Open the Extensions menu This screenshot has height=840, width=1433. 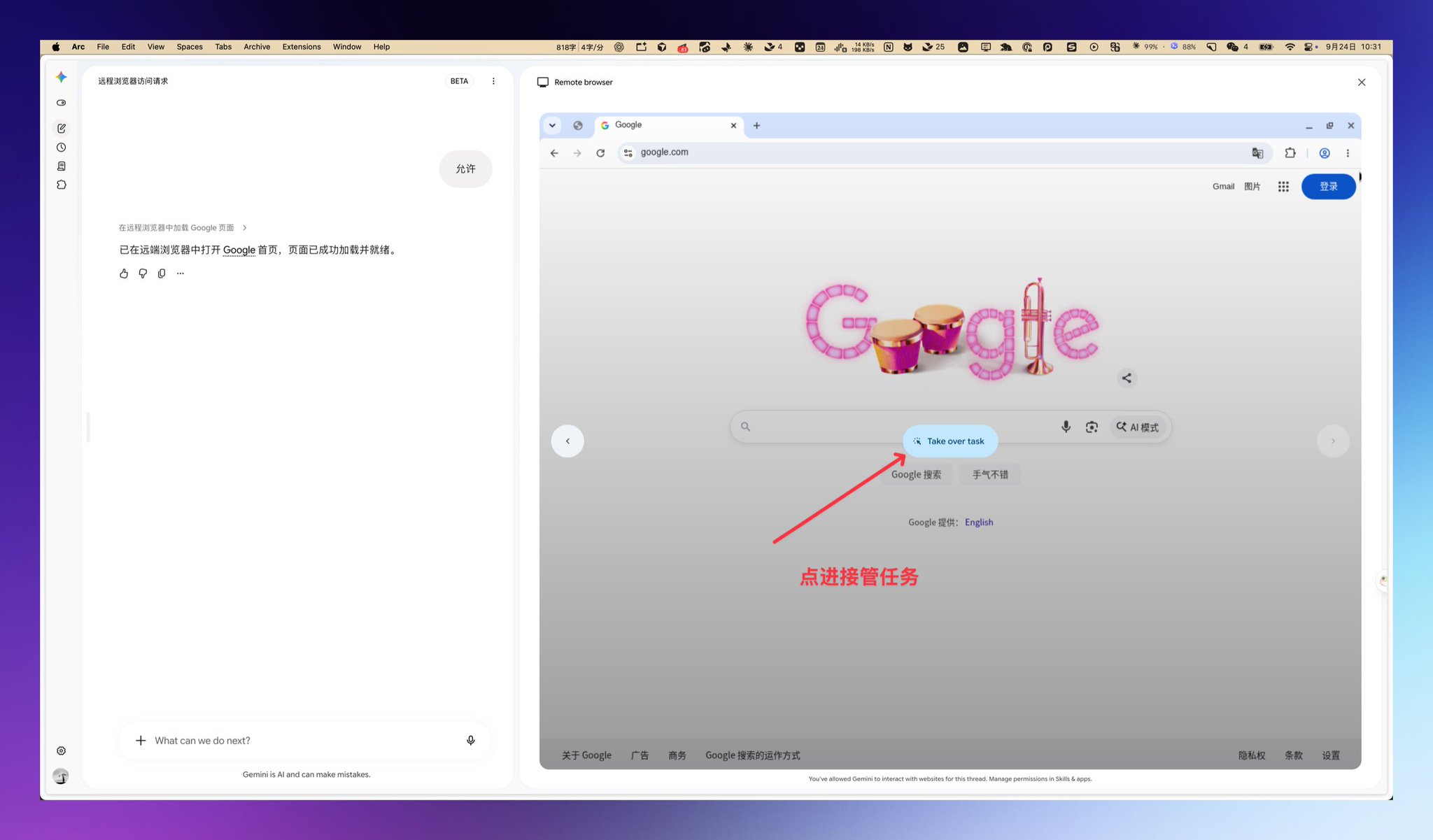pos(302,47)
